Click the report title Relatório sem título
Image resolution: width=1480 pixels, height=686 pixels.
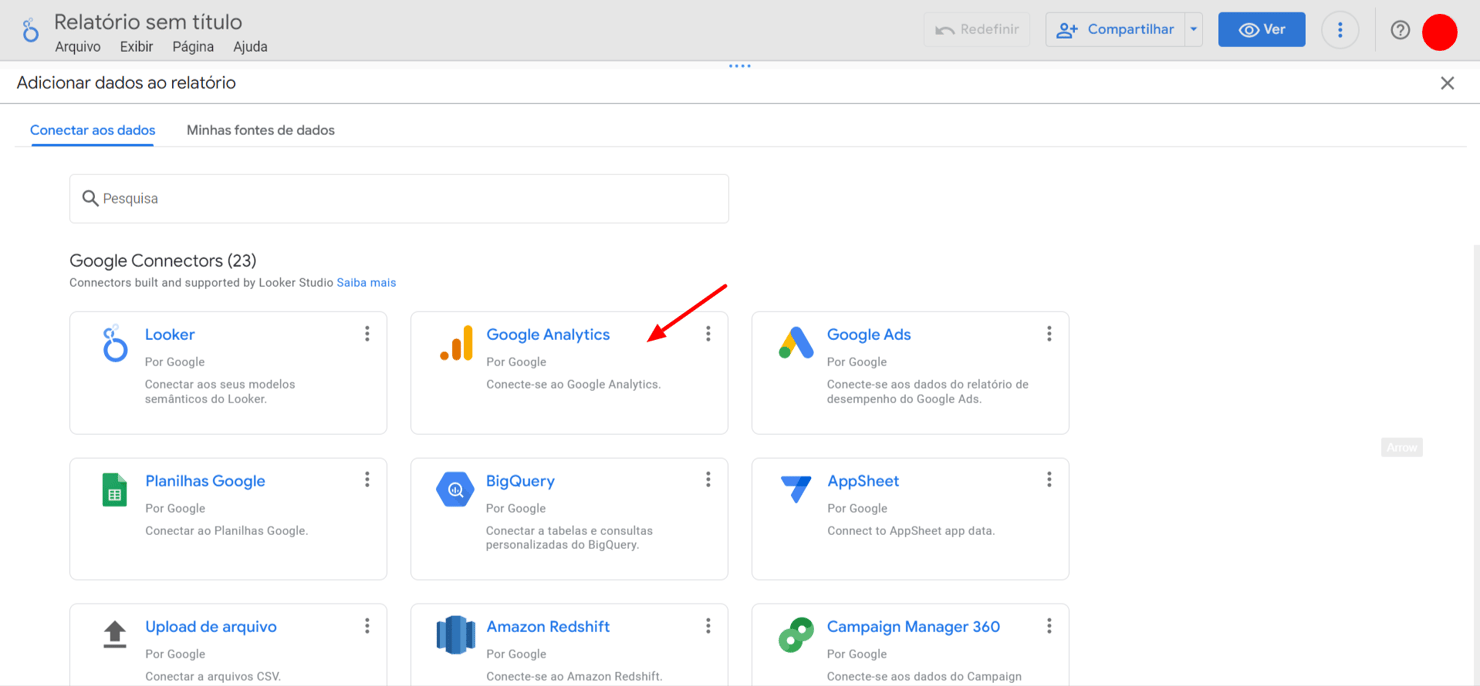(x=148, y=21)
